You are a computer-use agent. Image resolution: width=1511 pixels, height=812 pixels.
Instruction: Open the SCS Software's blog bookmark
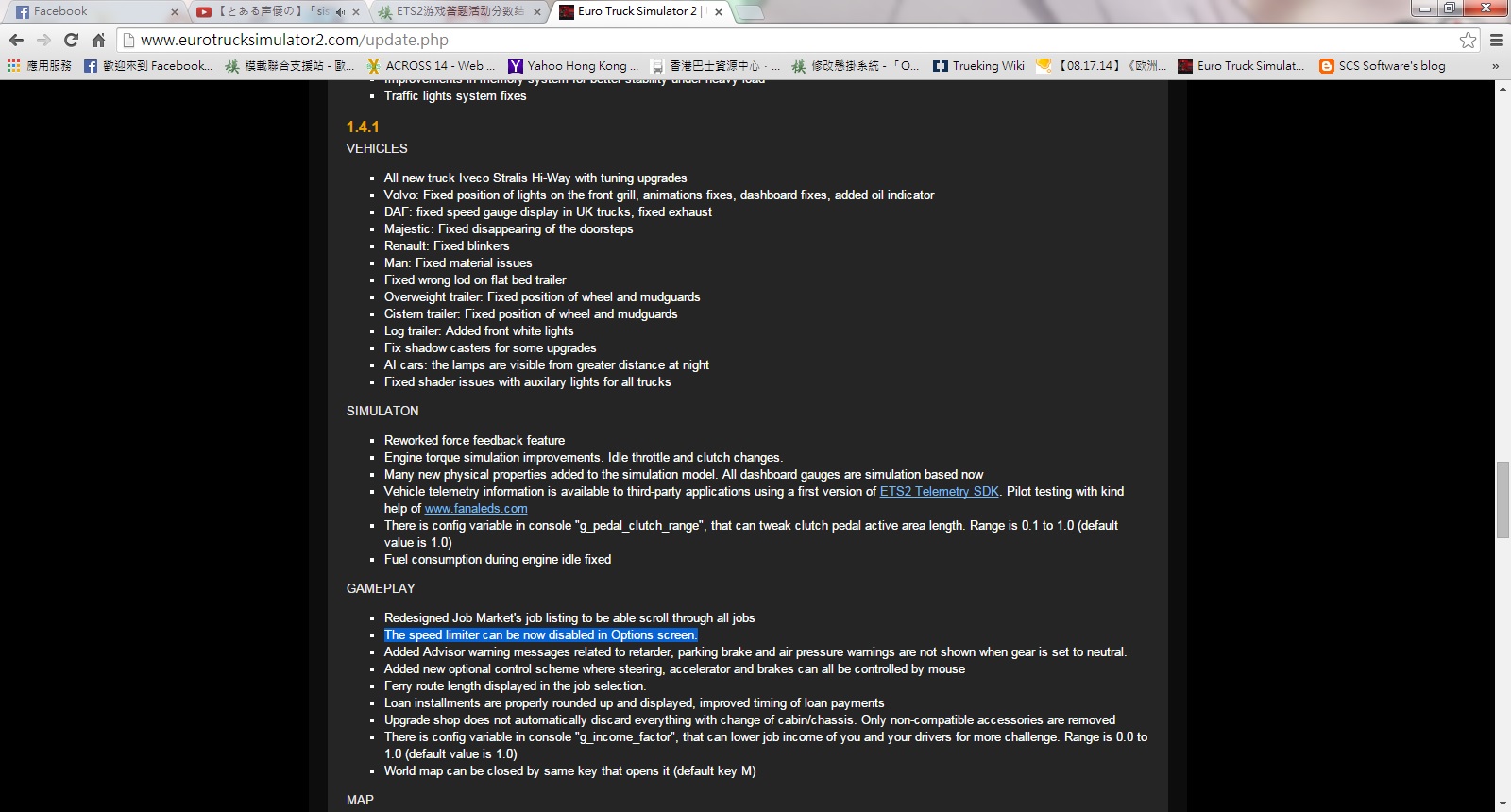click(1383, 66)
